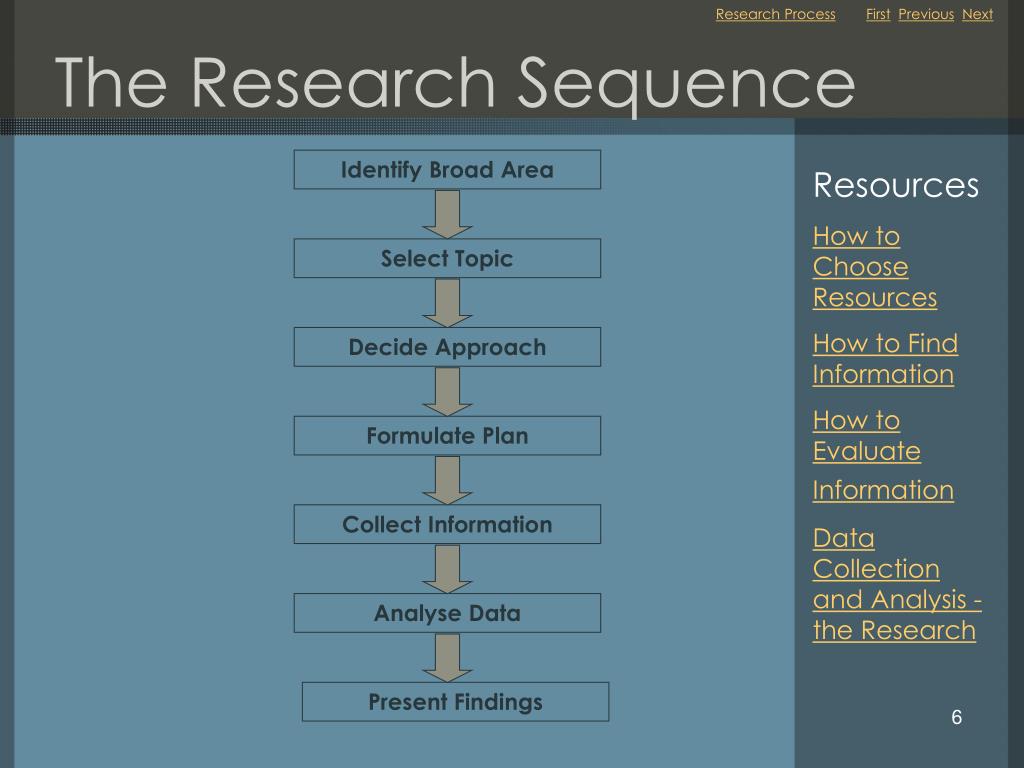Select the Analyse Data box
The width and height of the screenshot is (1024, 768).
click(447, 613)
